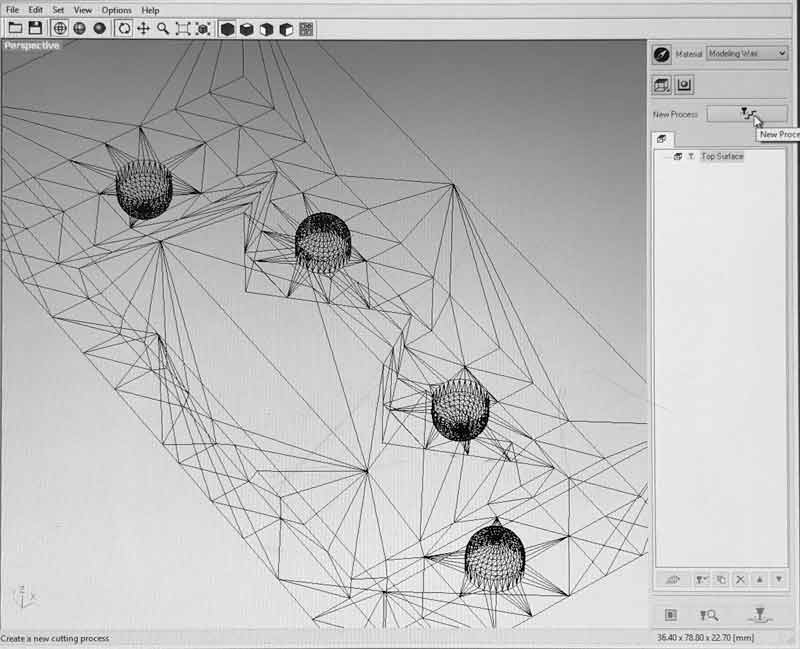Open the Help menu
The height and width of the screenshot is (649, 800).
[x=150, y=10]
